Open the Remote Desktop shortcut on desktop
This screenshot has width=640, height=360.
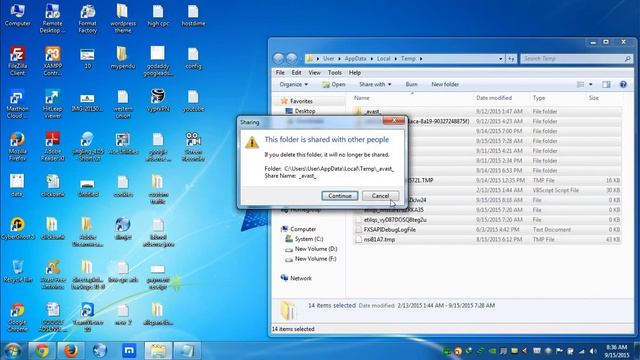pos(52,18)
